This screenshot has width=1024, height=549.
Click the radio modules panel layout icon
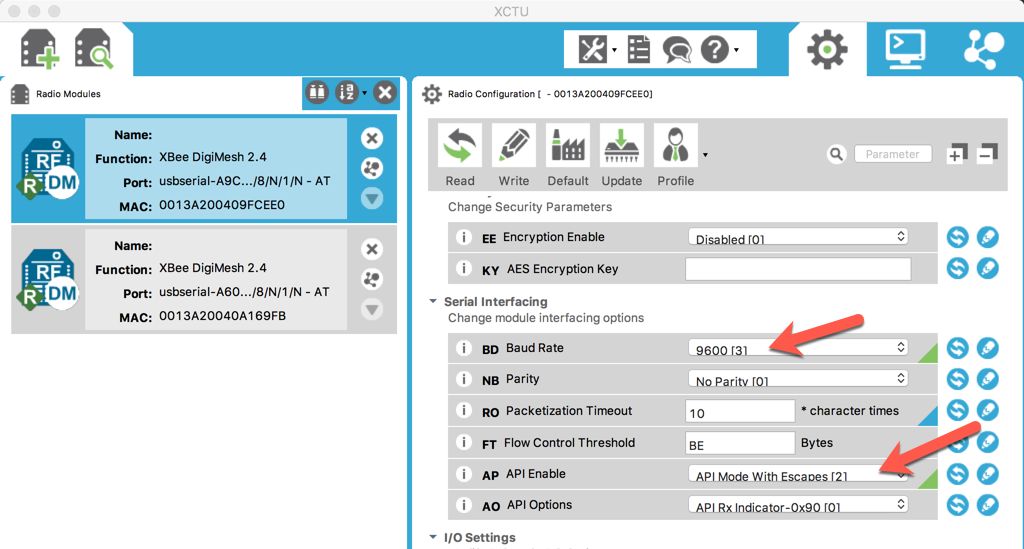click(317, 93)
